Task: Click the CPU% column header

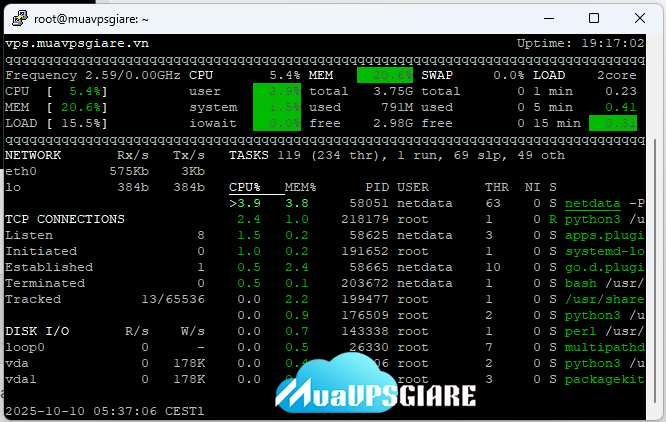Action: [245, 187]
